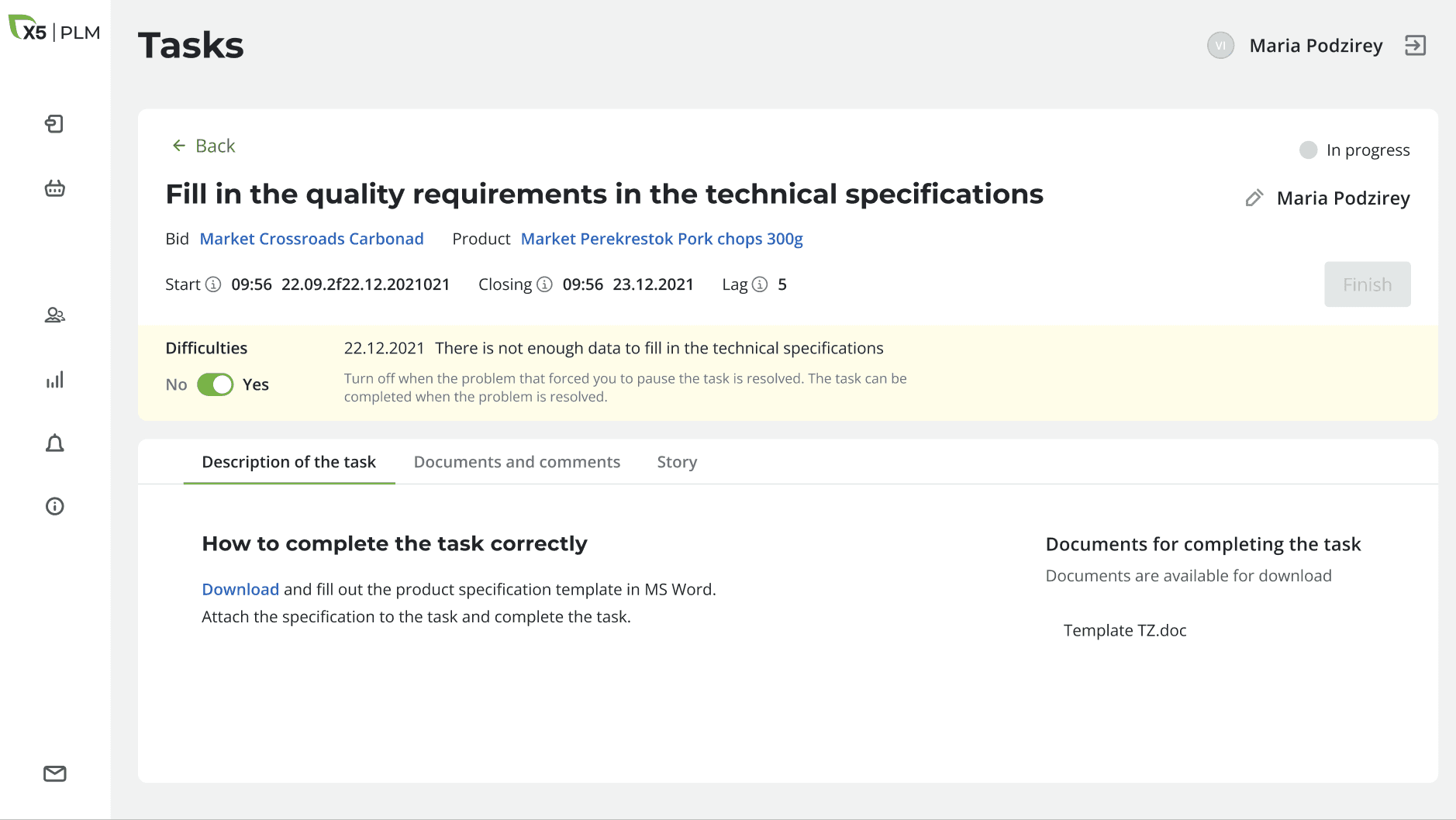This screenshot has width=1456, height=820.
Task: Open the analytics bar chart icon
Action: 54,379
